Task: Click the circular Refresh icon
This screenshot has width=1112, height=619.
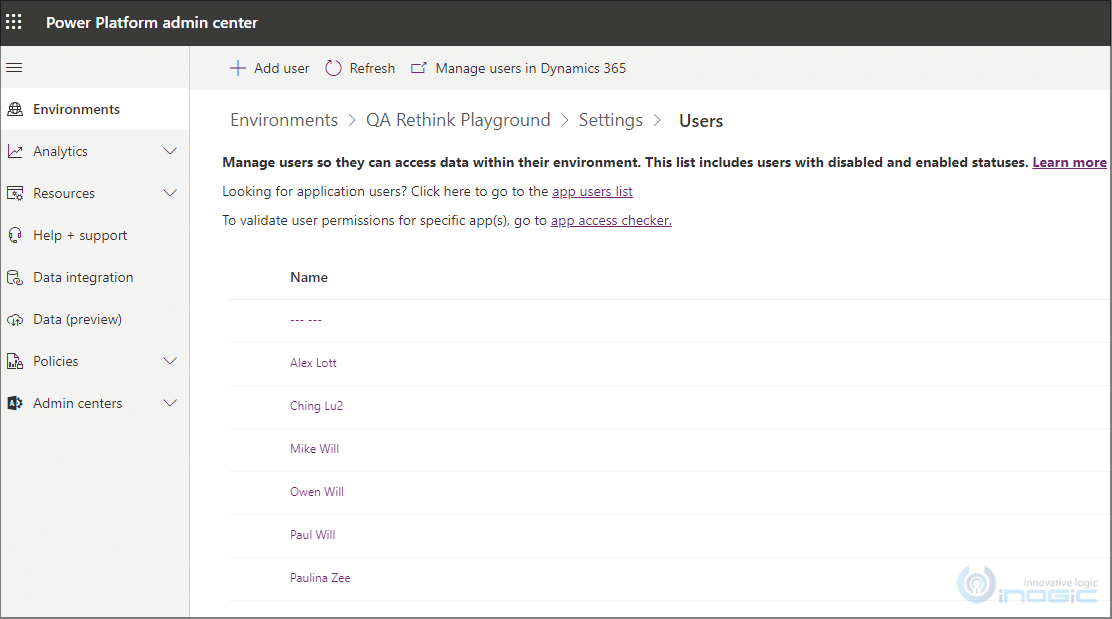Action: [x=333, y=68]
